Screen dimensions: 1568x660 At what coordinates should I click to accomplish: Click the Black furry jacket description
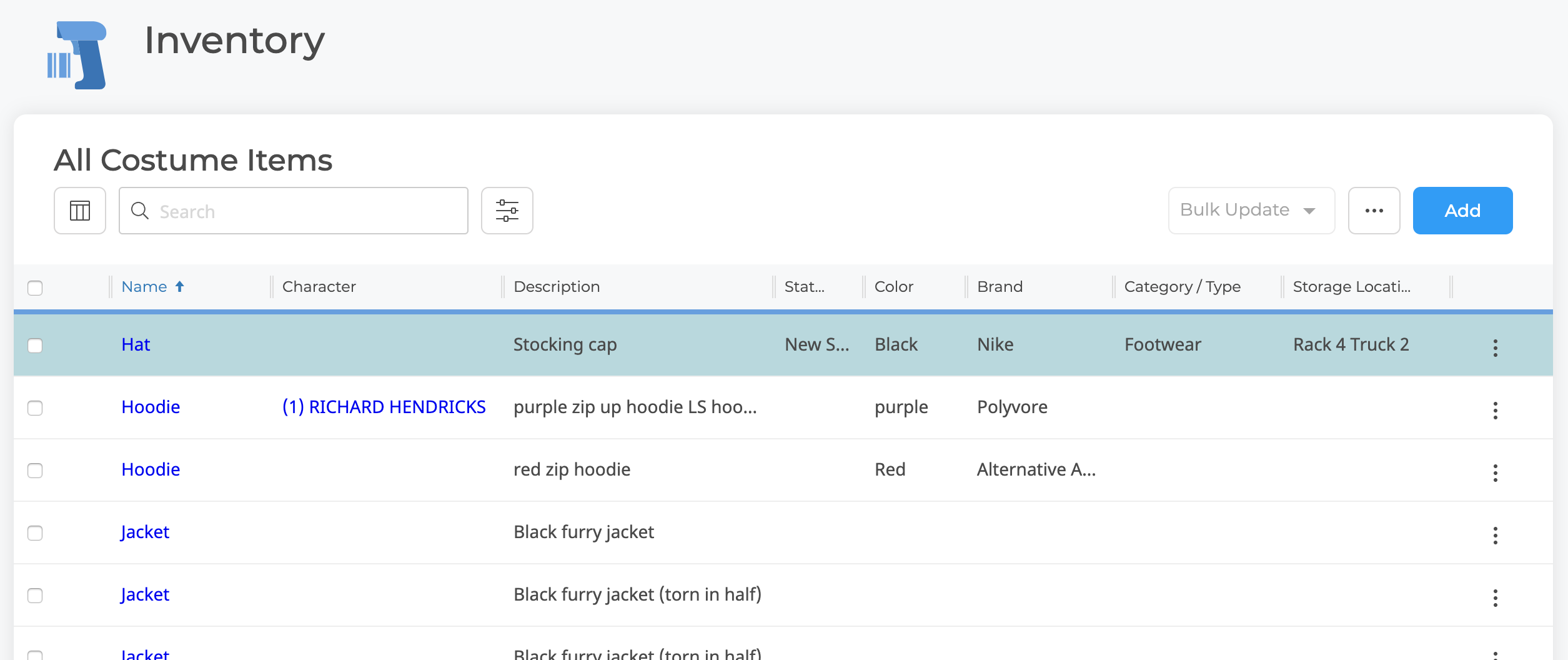[x=584, y=532]
